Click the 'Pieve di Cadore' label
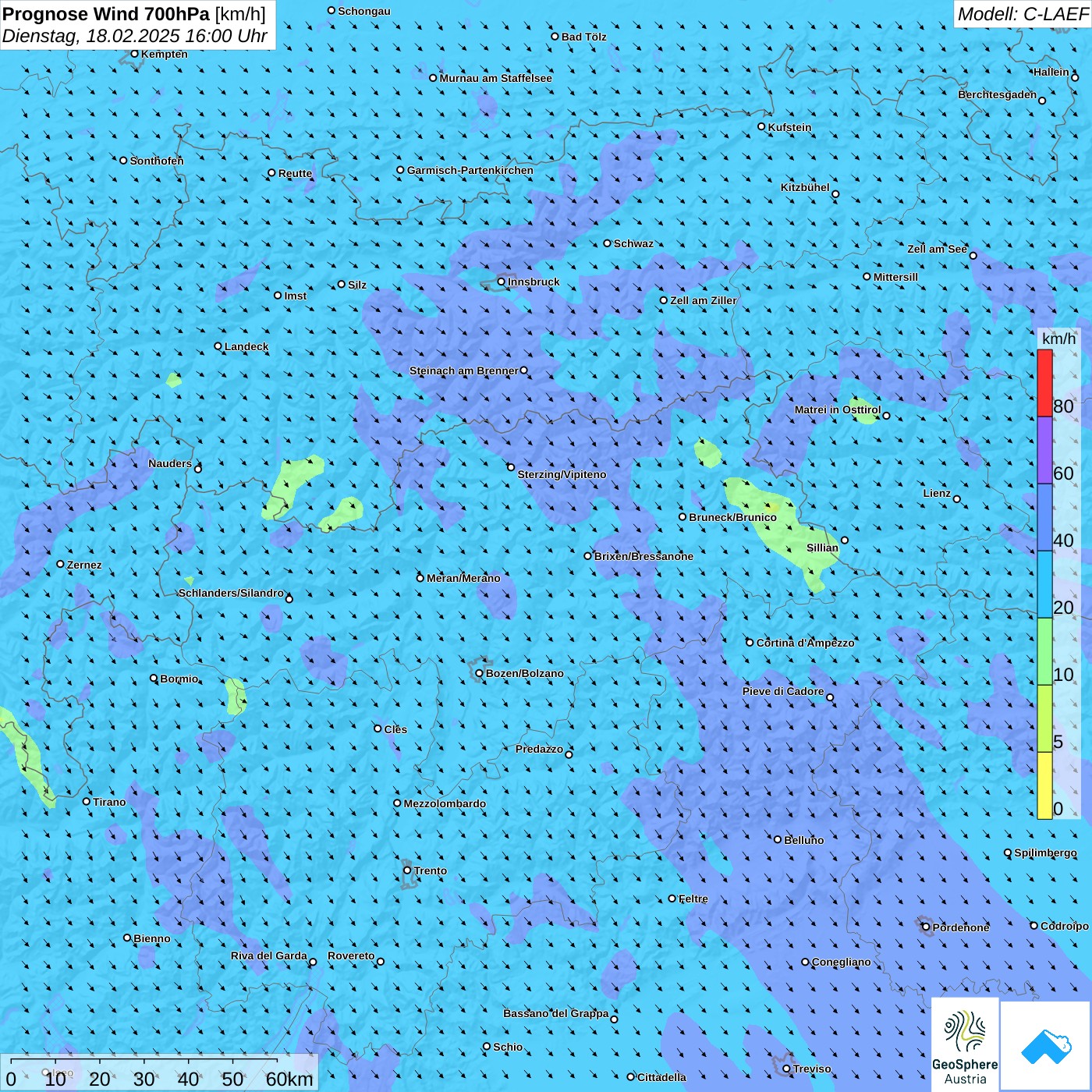 click(783, 691)
